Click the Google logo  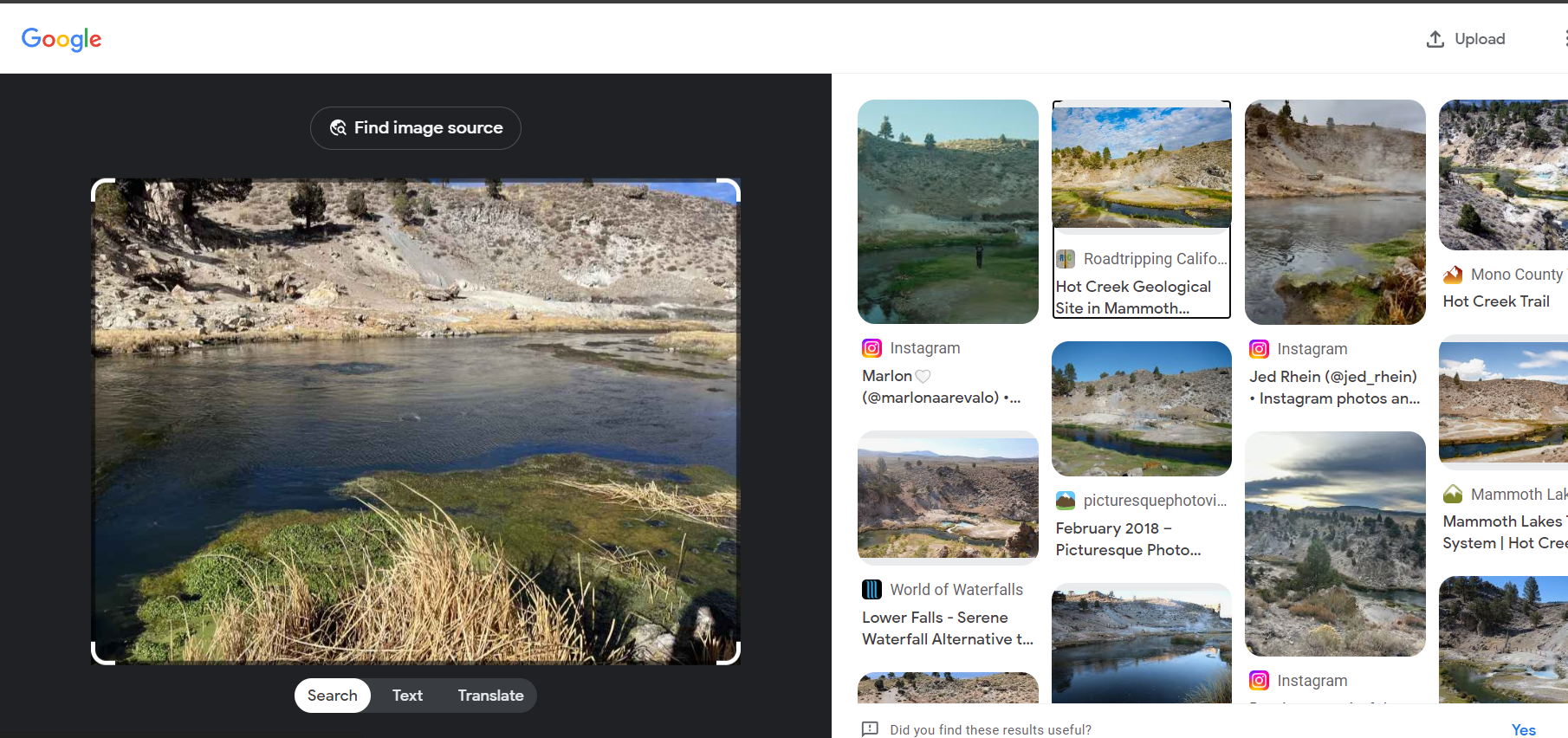click(62, 39)
